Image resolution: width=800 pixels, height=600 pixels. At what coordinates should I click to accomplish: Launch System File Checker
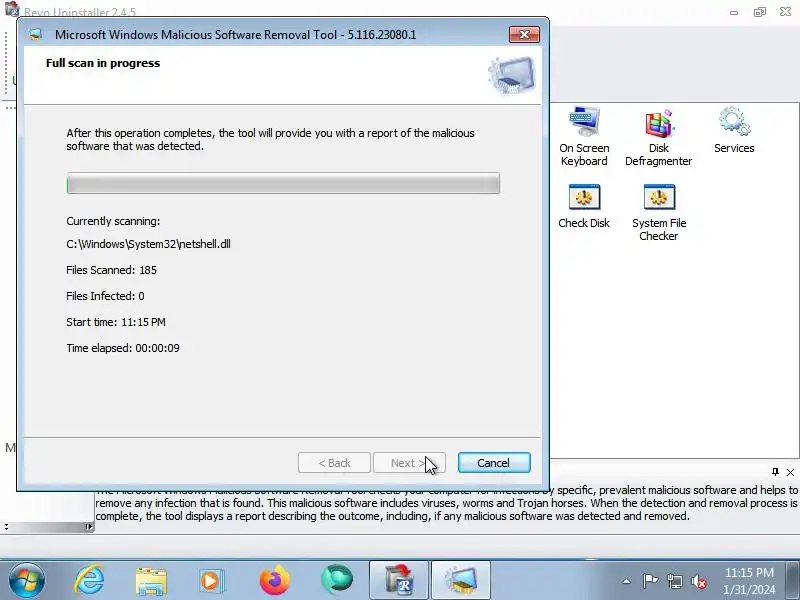(659, 212)
